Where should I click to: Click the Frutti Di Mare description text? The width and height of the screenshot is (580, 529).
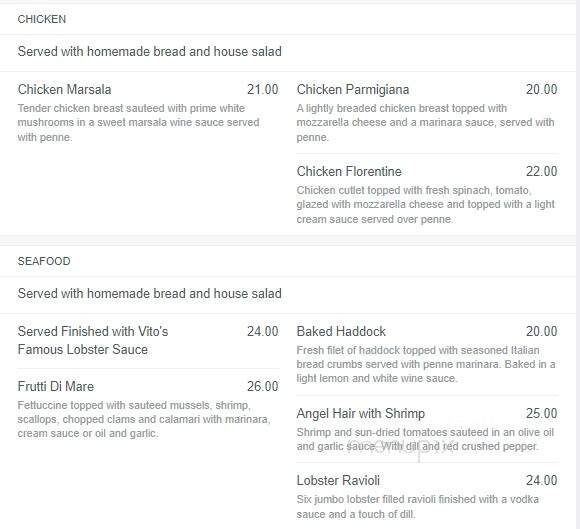[x=144, y=420]
